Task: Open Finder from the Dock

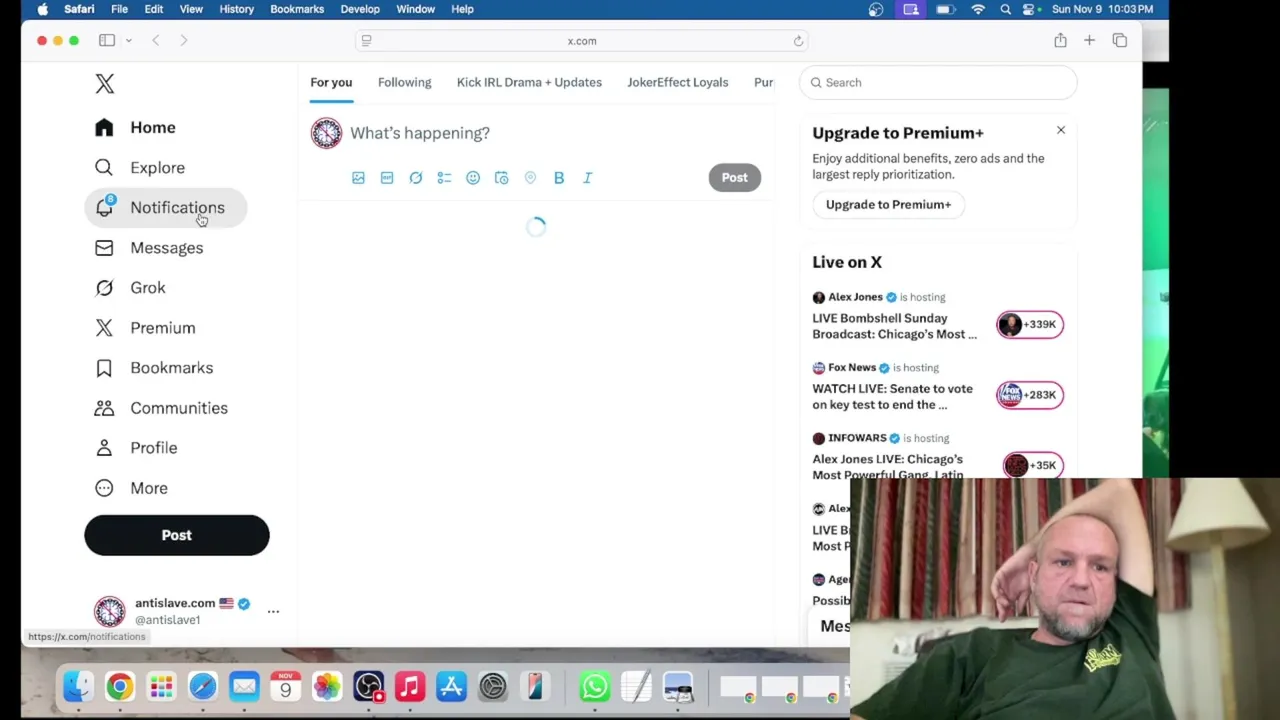Action: click(x=78, y=687)
